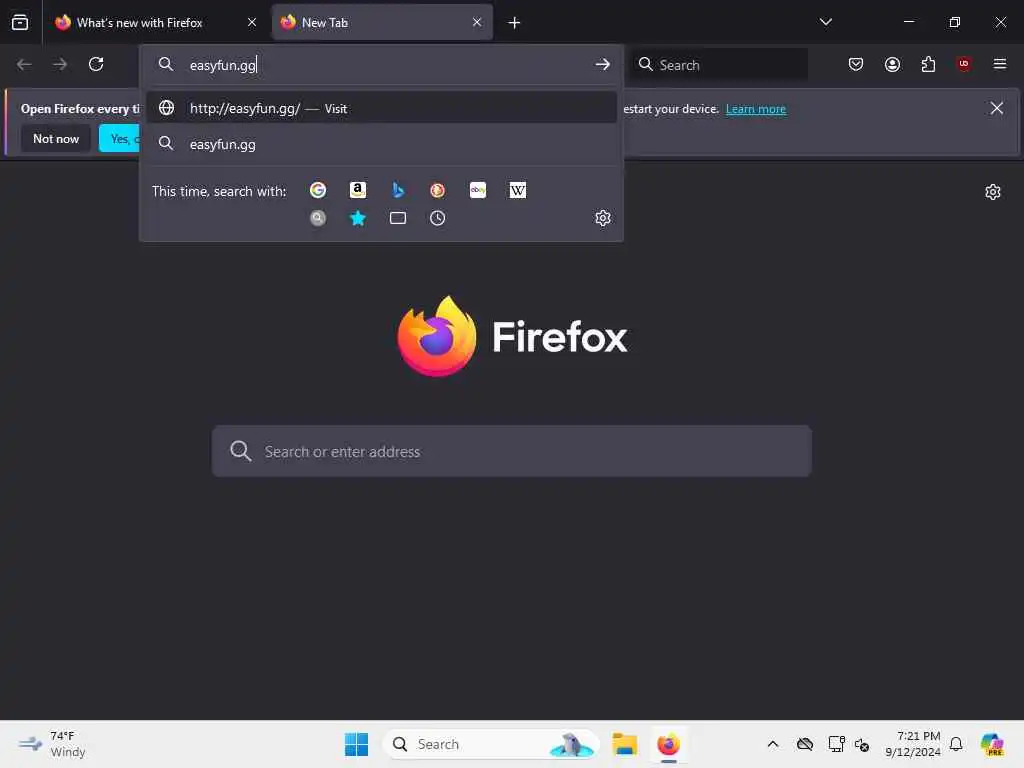Image resolution: width=1024 pixels, height=768 pixels.
Task: Open the Copilot preview icon
Action: point(992,744)
